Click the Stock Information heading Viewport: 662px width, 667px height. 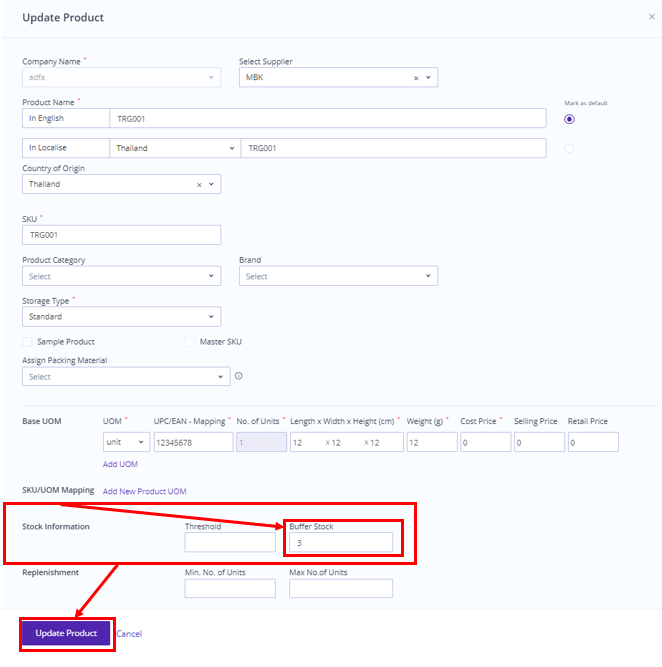(x=56, y=527)
